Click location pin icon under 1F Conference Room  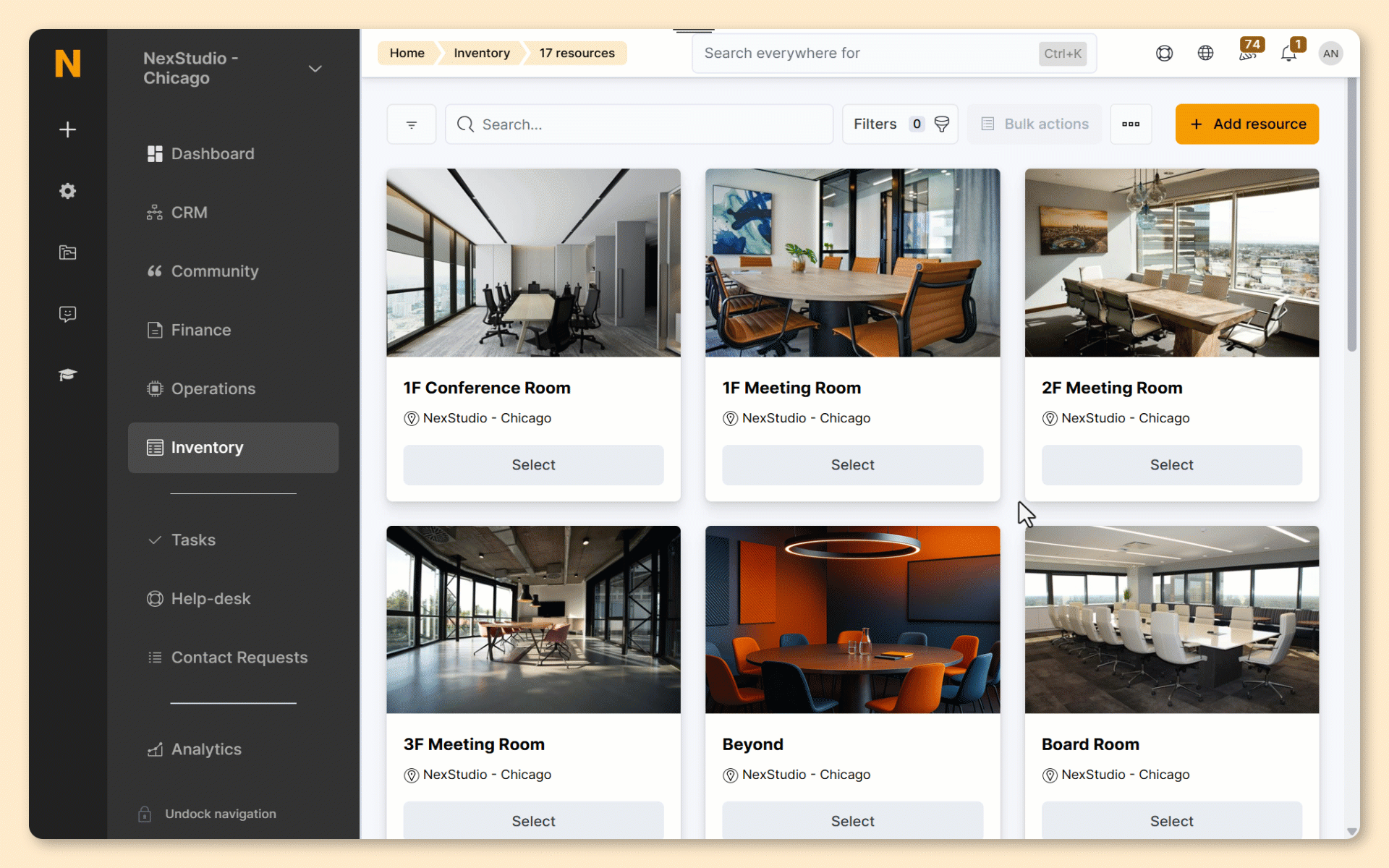(x=412, y=419)
